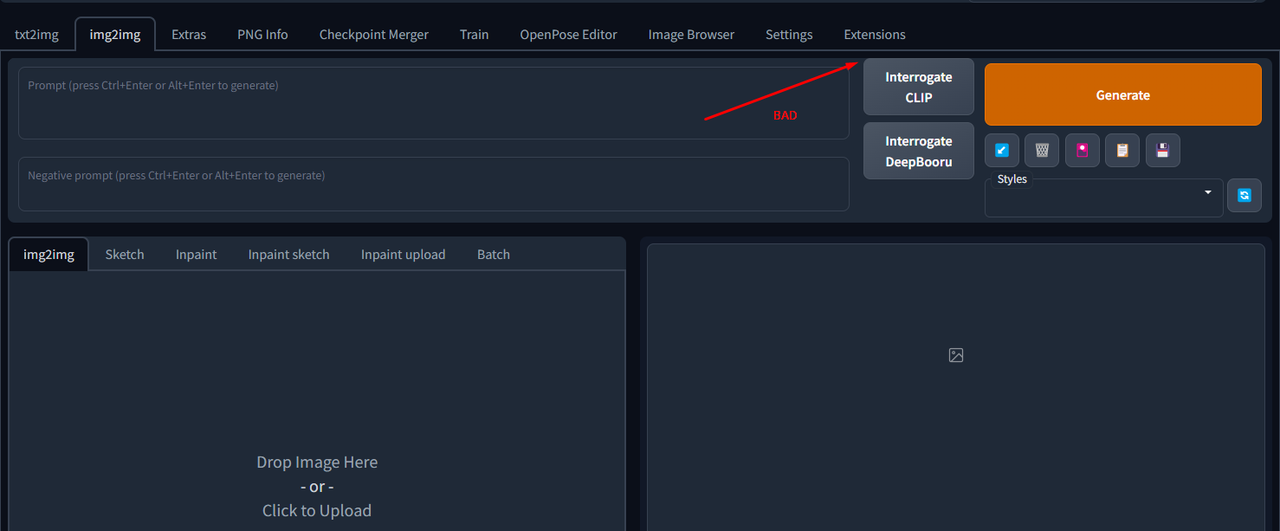Click the clipboard apply styles icon
1280x531 pixels.
point(1122,150)
